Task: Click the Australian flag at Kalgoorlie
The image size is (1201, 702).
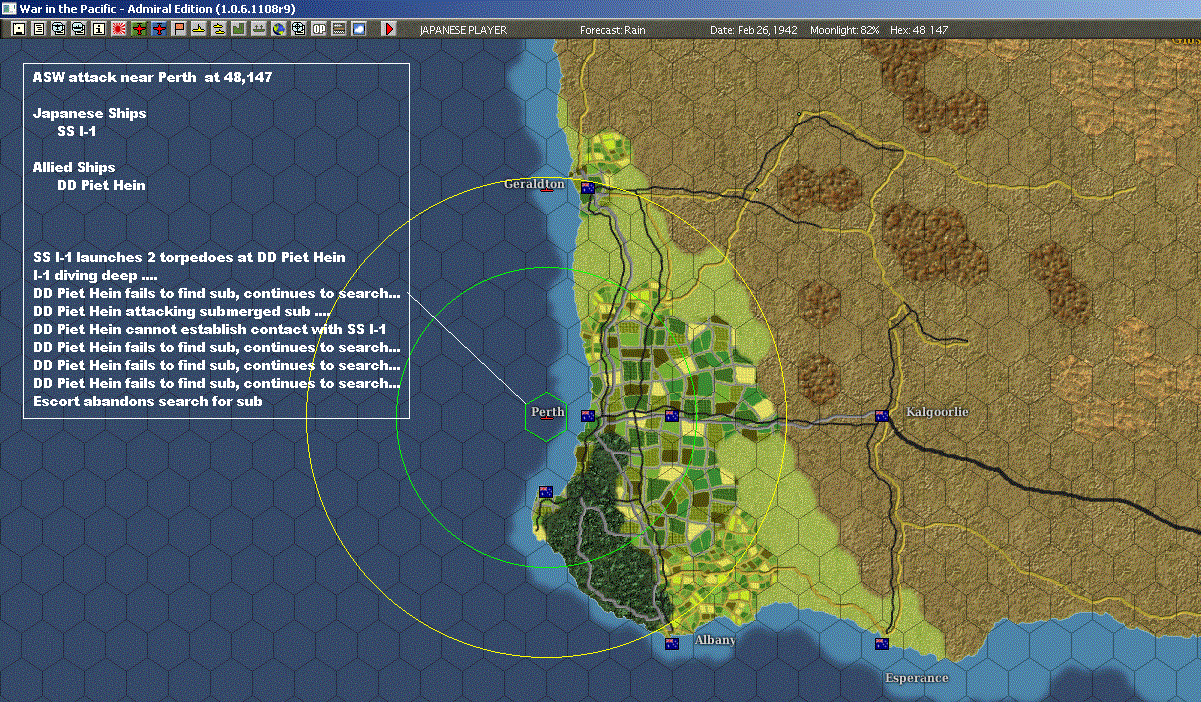Action: (882, 415)
